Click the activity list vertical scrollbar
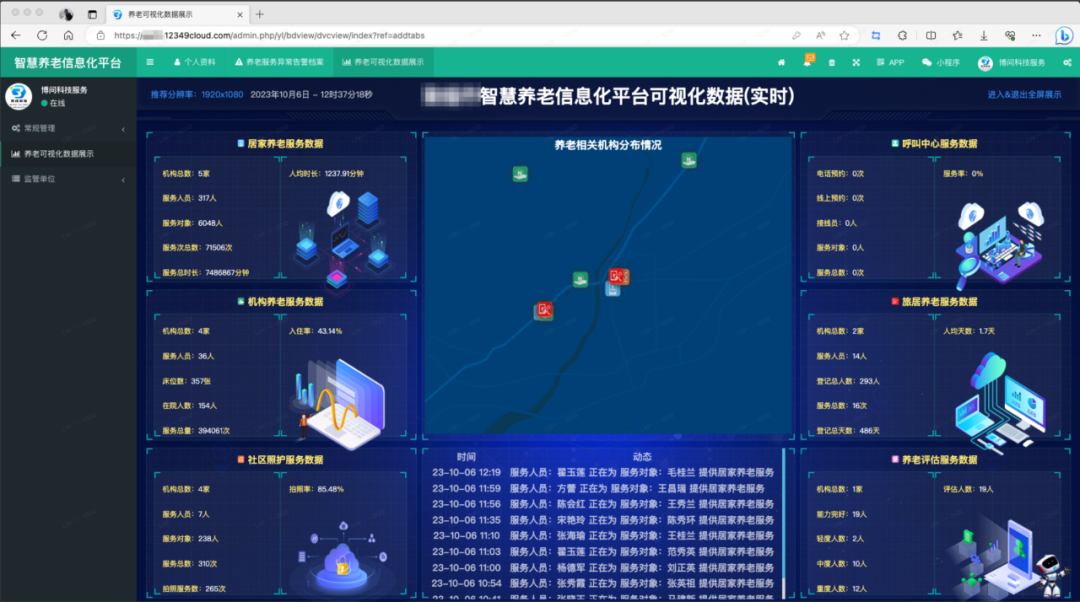The width and height of the screenshot is (1080, 602). coord(783,520)
